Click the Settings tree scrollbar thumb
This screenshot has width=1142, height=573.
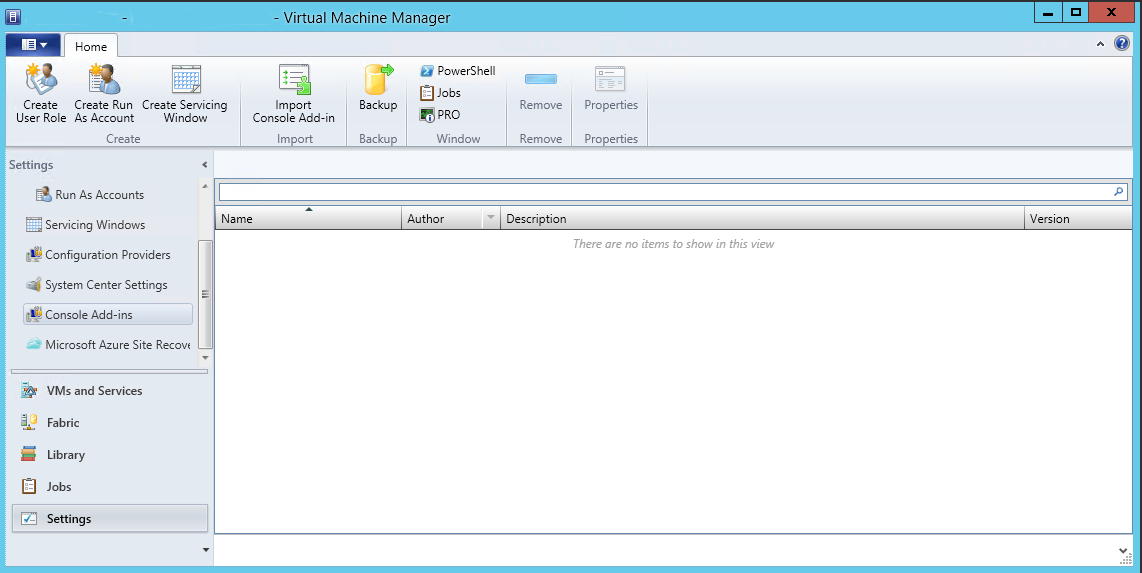[x=205, y=294]
